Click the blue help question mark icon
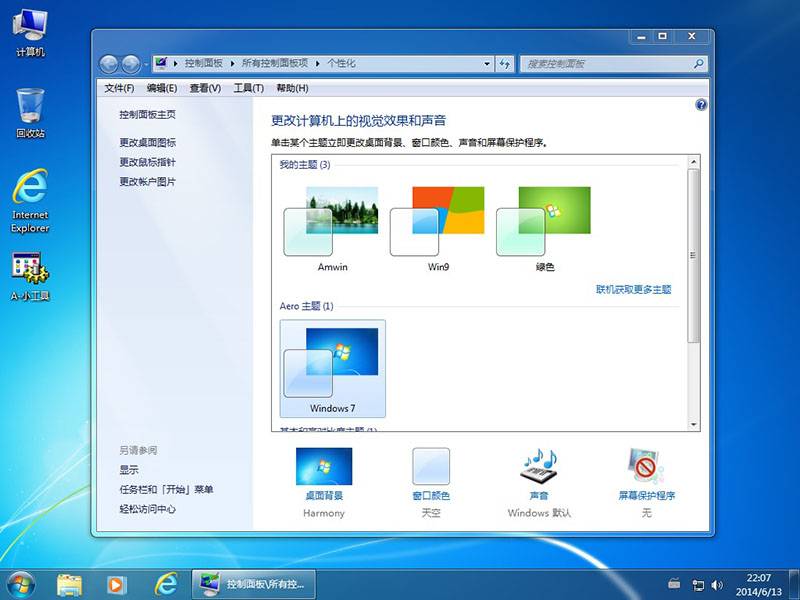This screenshot has height=600, width=800. [x=701, y=105]
